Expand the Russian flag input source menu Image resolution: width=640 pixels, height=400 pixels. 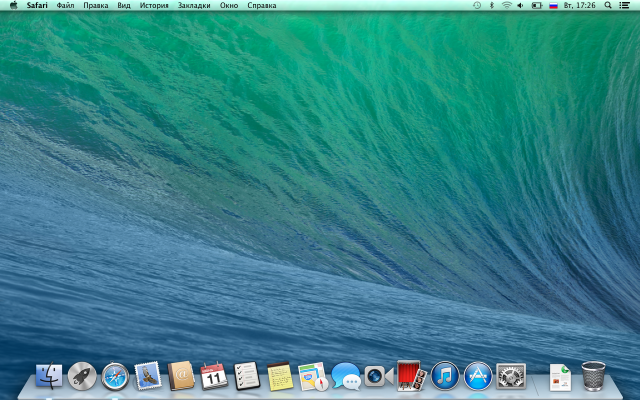[552, 5]
